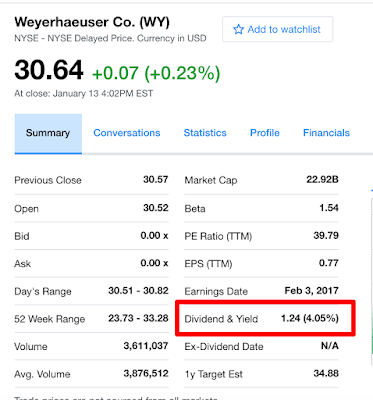Click the Previous Close row label
373x400 pixels.
[48, 180]
